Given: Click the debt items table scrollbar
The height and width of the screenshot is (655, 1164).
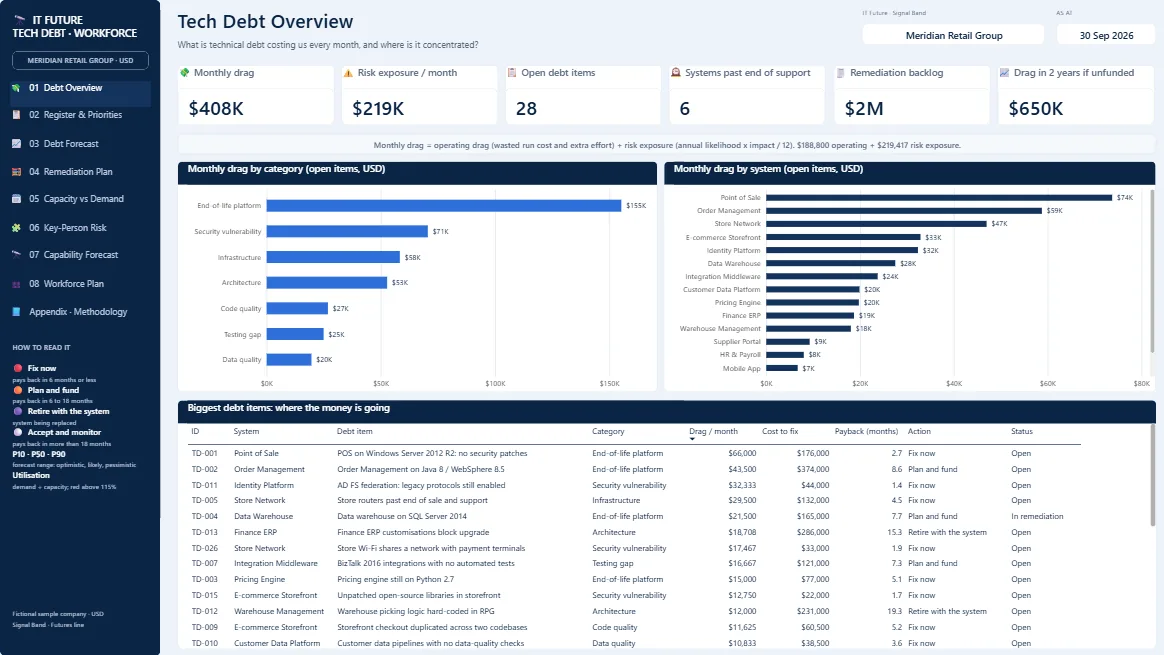Looking at the screenshot, I should tap(1152, 475).
